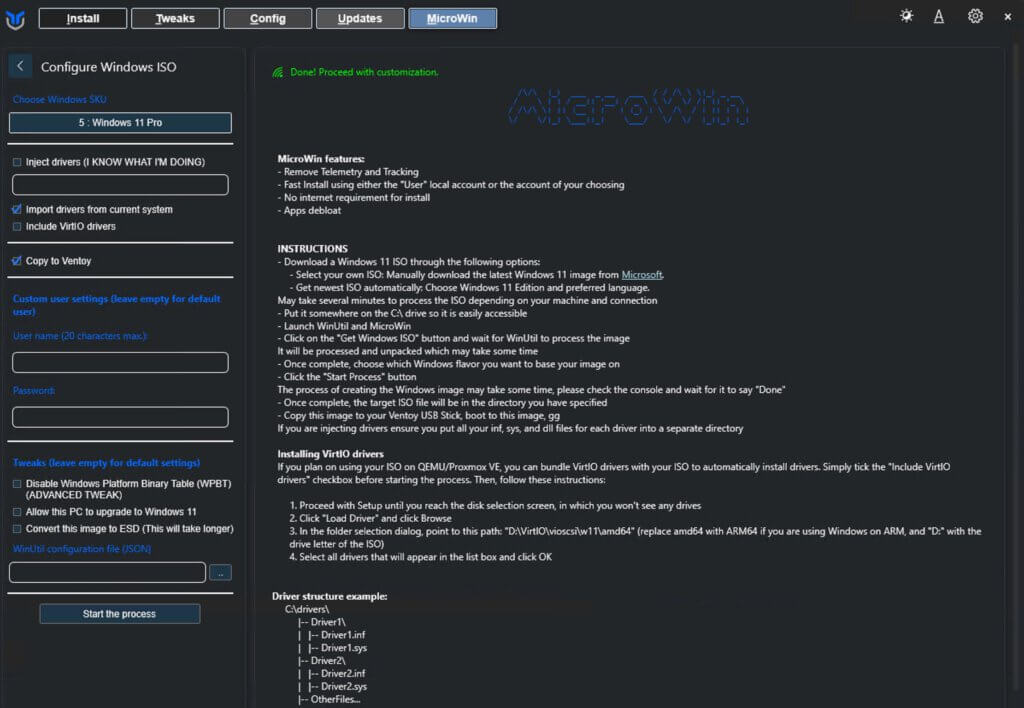Go to the Updates tab
The height and width of the screenshot is (708, 1024).
(360, 18)
